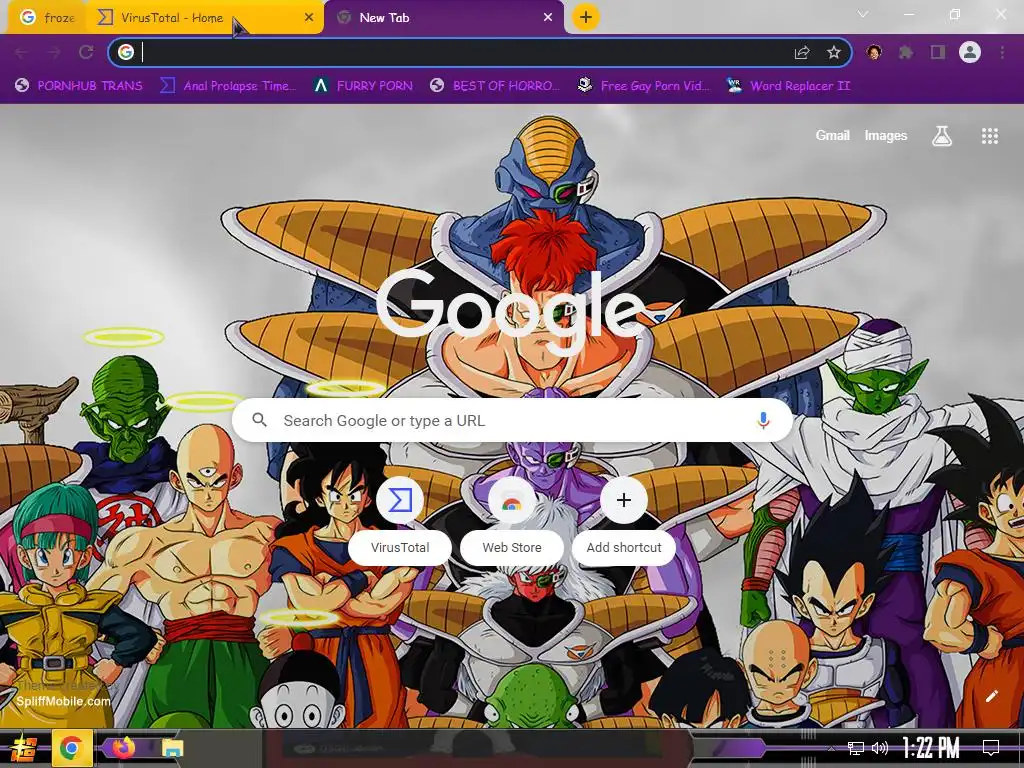Open the Word Replacer II bookmark
Image resolution: width=1024 pixels, height=768 pixels.
click(788, 86)
